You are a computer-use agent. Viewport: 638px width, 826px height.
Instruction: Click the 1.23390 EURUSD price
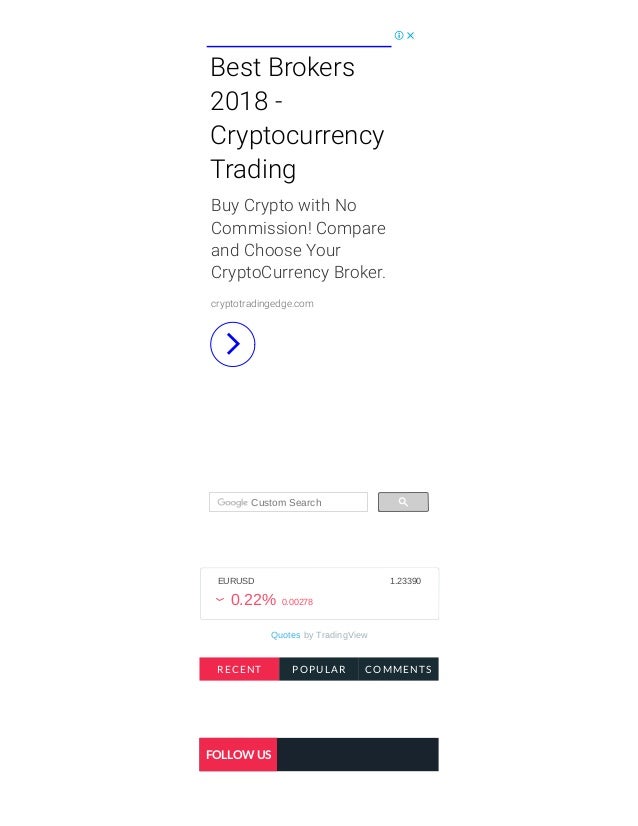(405, 581)
